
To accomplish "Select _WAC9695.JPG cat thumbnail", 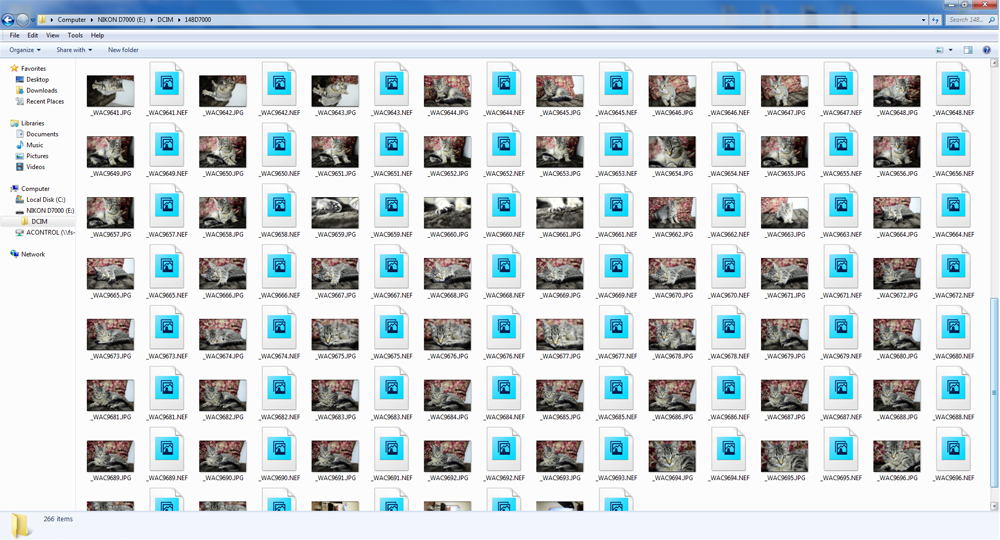I will pyautogui.click(x=784, y=456).
